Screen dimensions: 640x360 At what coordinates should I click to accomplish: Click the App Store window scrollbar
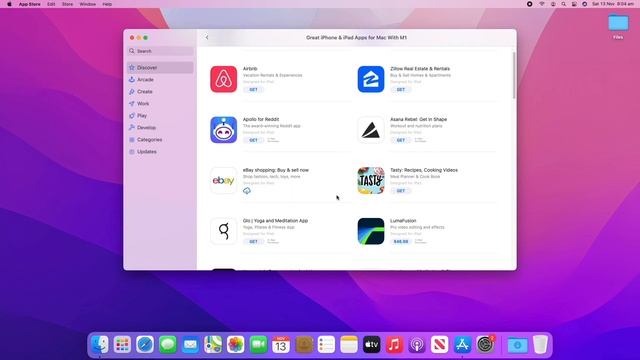pyautogui.click(x=514, y=75)
